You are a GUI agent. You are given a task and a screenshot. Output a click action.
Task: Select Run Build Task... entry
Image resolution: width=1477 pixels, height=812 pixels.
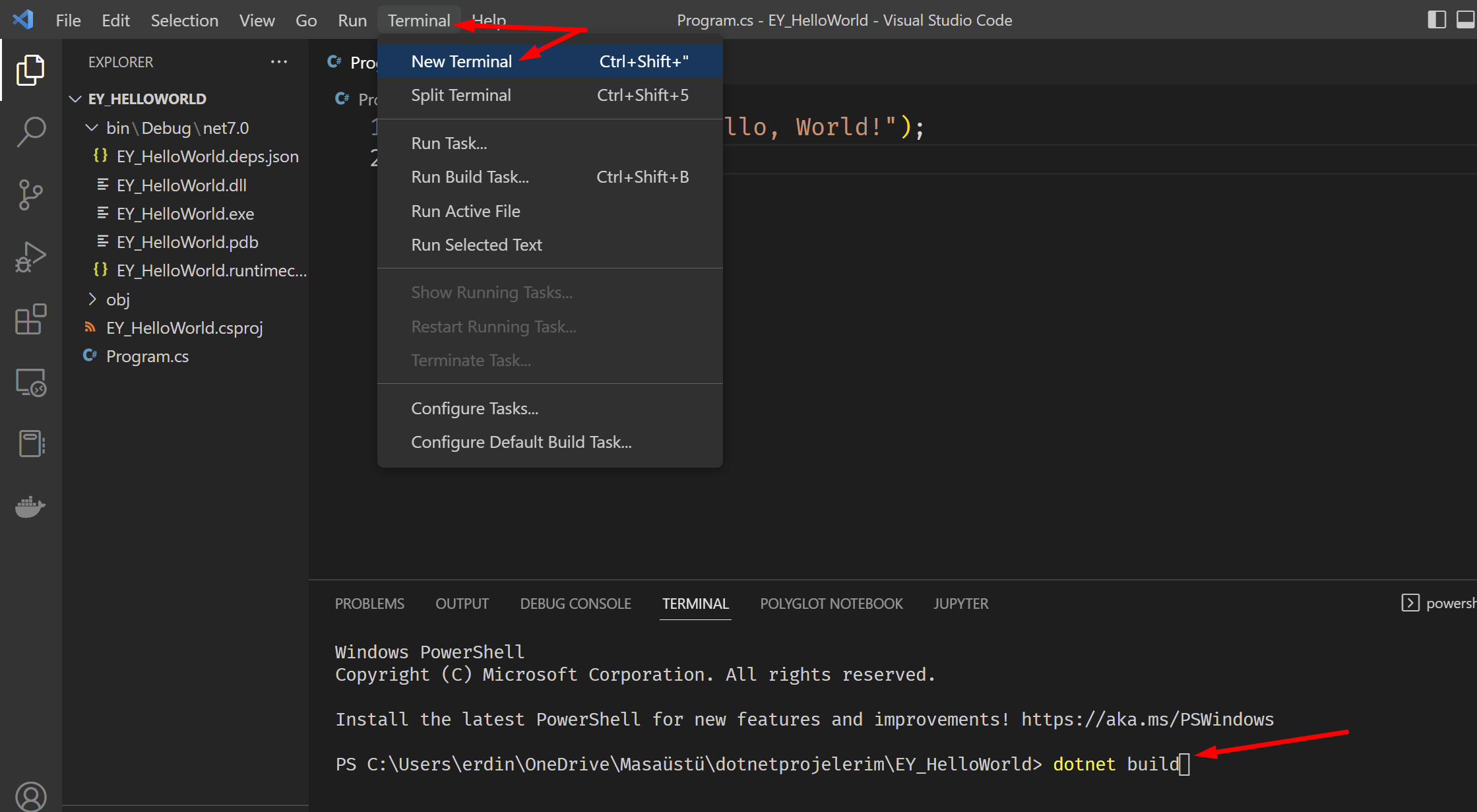tap(550, 177)
